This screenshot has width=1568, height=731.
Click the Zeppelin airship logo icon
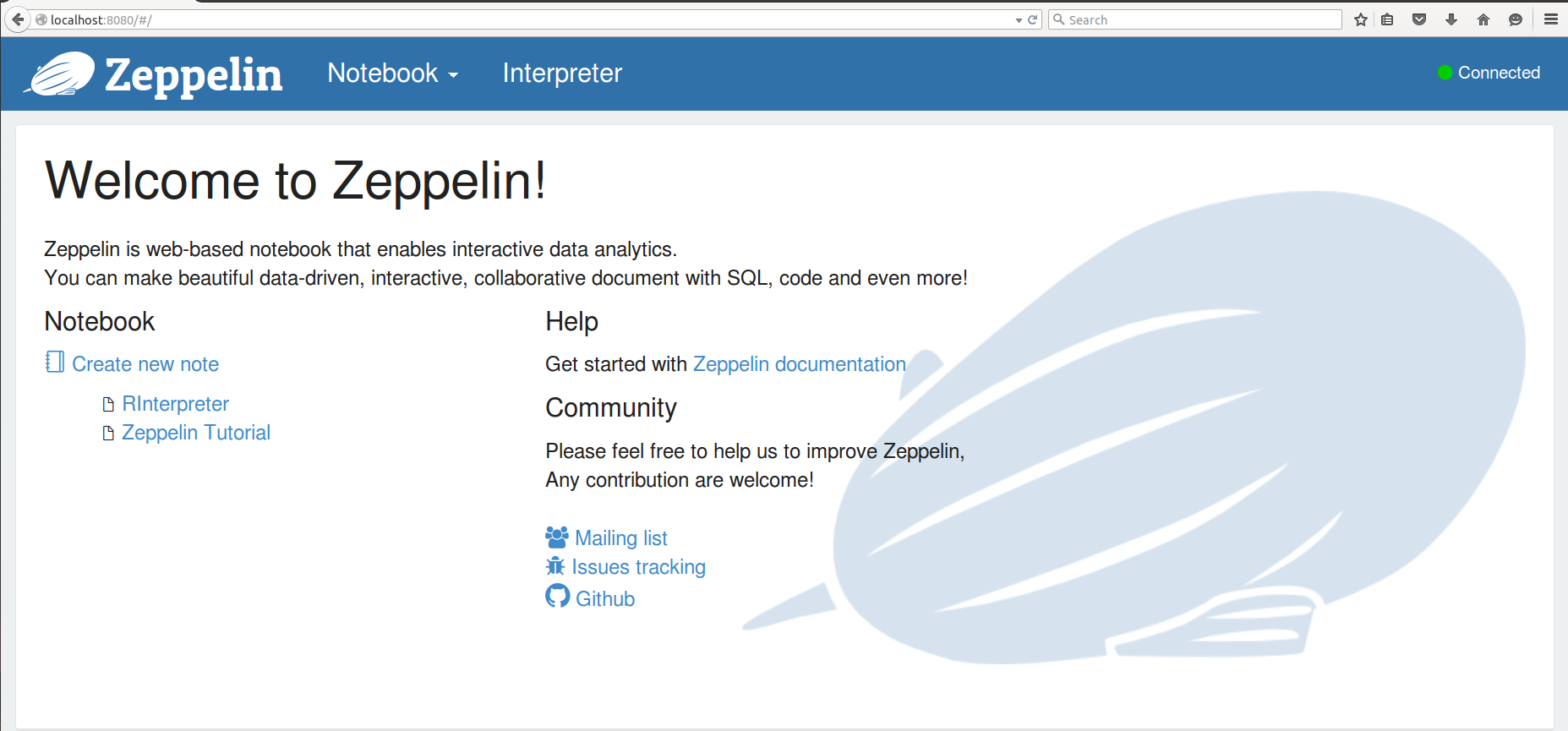click(59, 74)
